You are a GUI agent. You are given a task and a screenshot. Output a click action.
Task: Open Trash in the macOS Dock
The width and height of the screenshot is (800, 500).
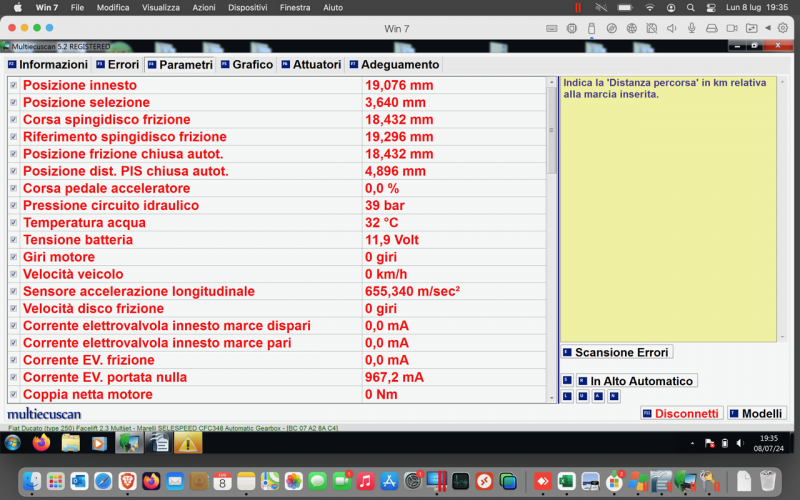(768, 481)
